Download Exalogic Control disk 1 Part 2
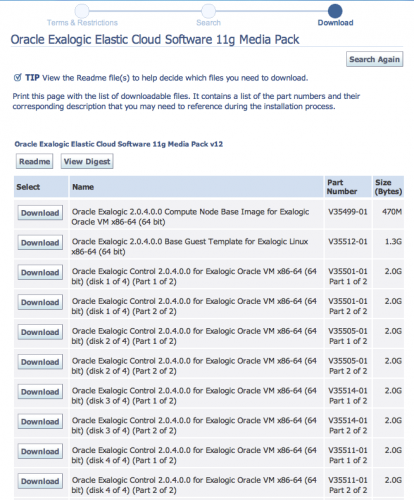This screenshot has height=500, width=414. pos(40,302)
